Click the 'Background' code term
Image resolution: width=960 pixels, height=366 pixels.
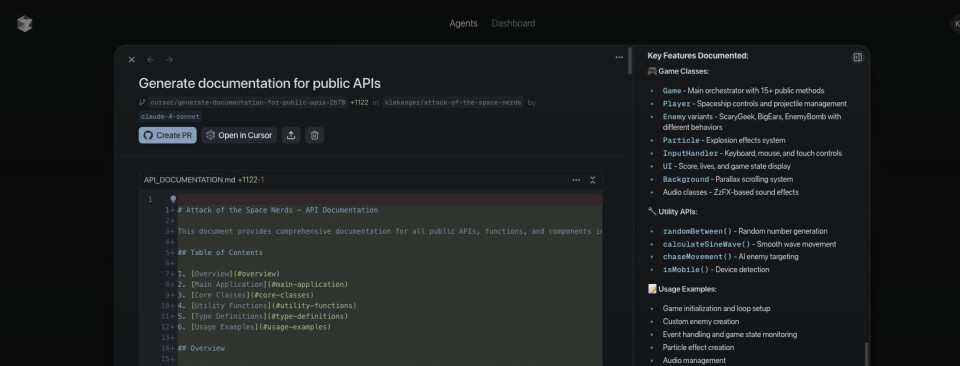tap(686, 180)
